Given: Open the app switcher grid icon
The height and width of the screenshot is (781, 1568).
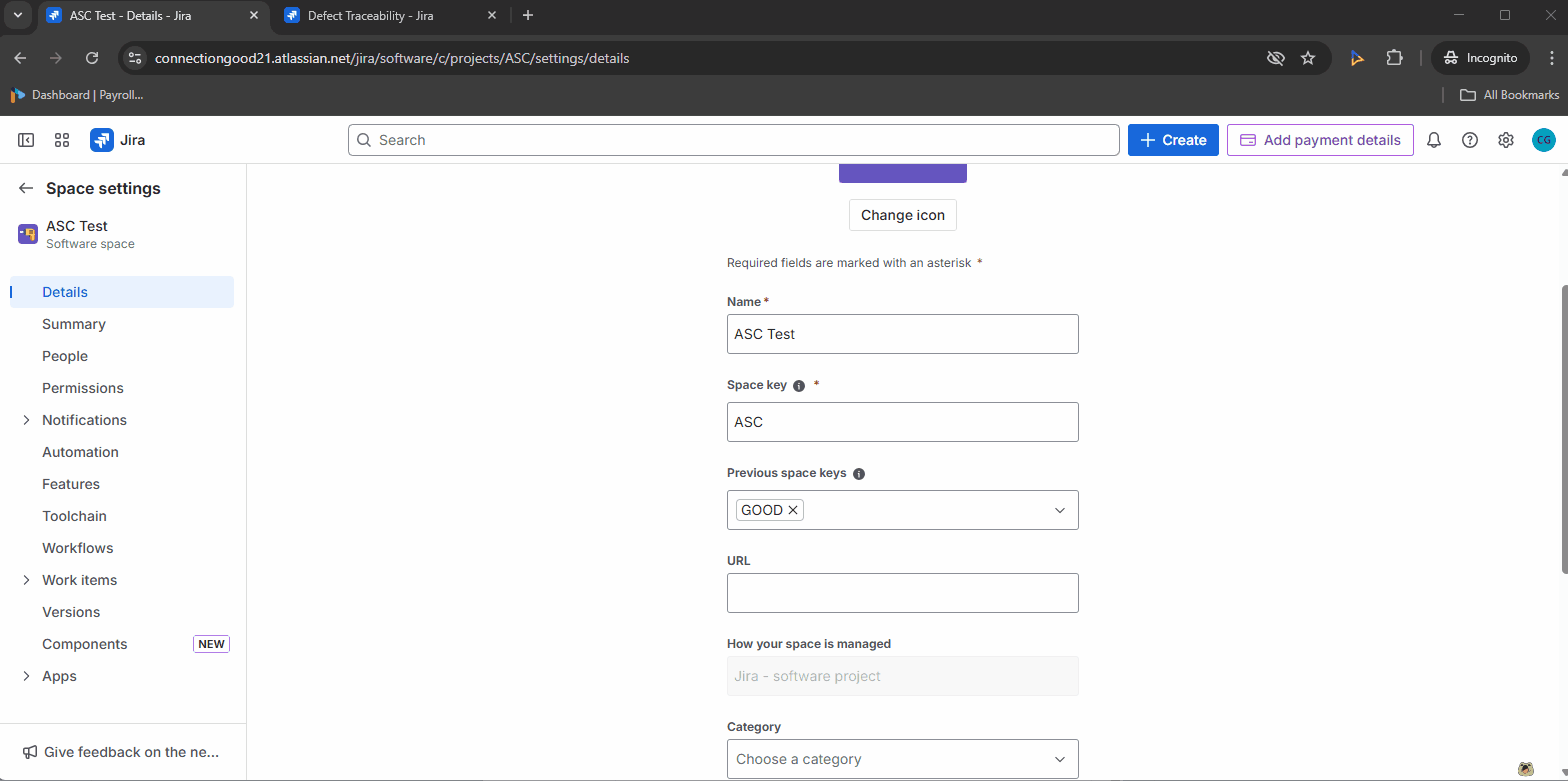Looking at the screenshot, I should (62, 140).
